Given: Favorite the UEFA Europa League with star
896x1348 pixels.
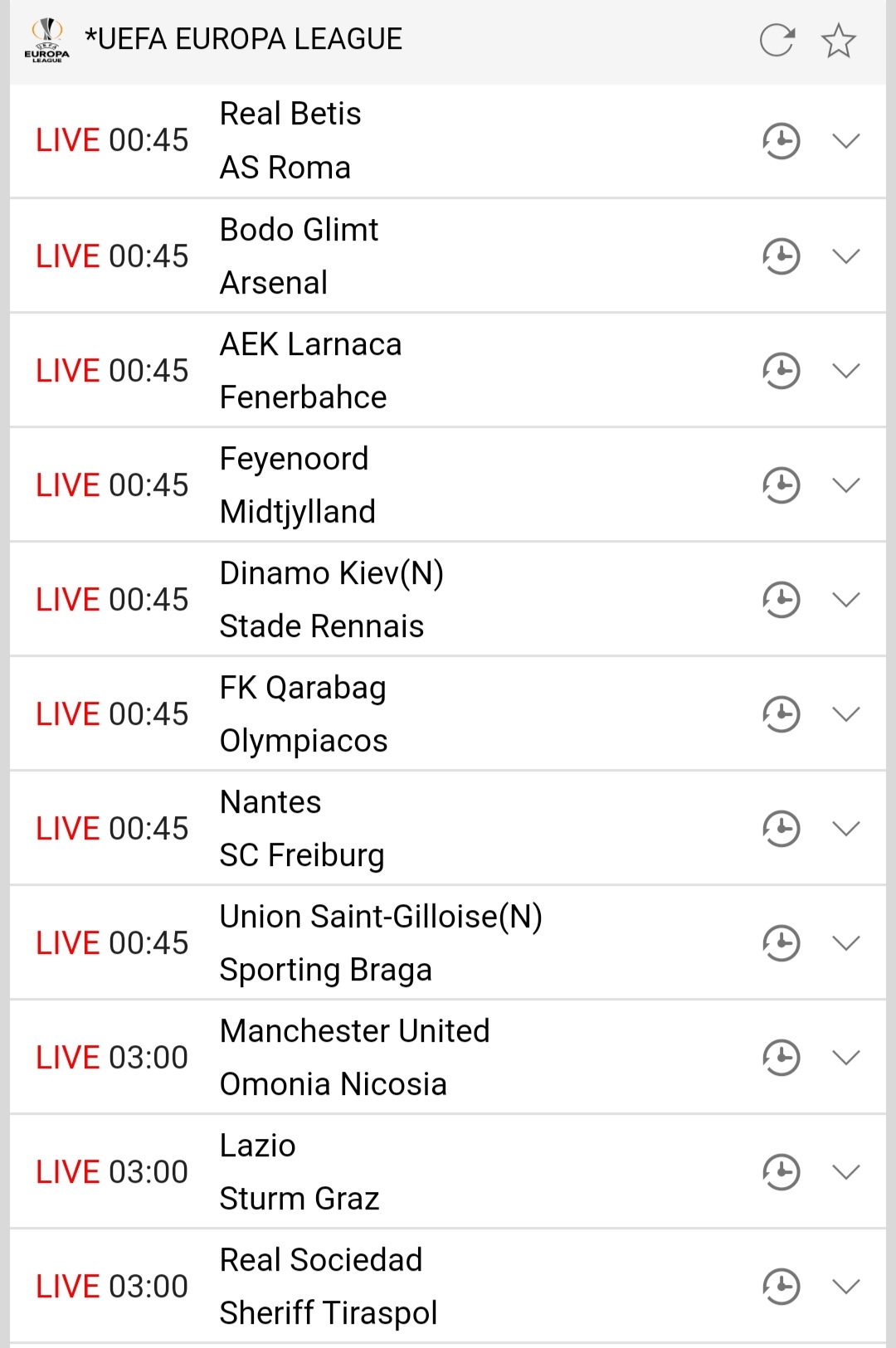Looking at the screenshot, I should click(x=838, y=40).
